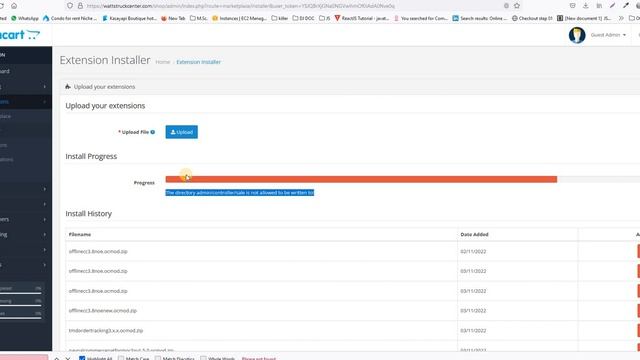Toggle the Whole Words checkbox
The width and height of the screenshot is (640, 360).
pyautogui.click(x=203, y=358)
